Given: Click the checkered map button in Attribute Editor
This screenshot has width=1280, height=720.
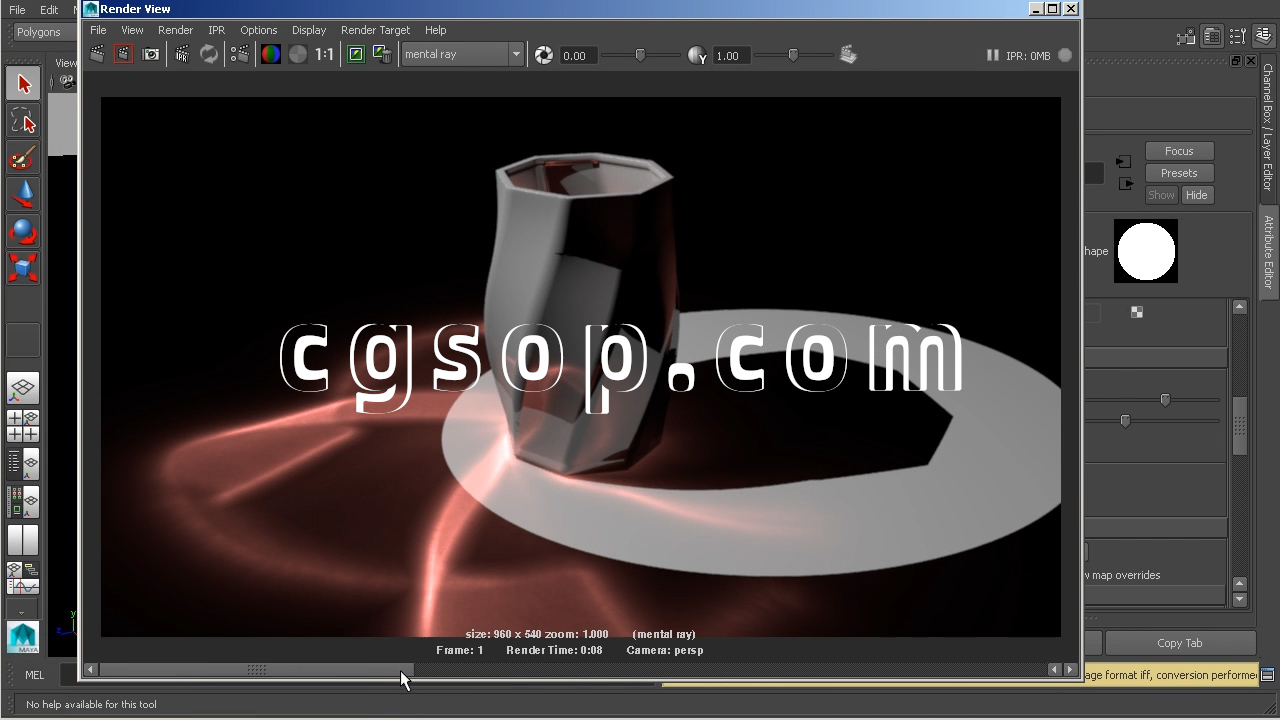Looking at the screenshot, I should coord(1137,312).
